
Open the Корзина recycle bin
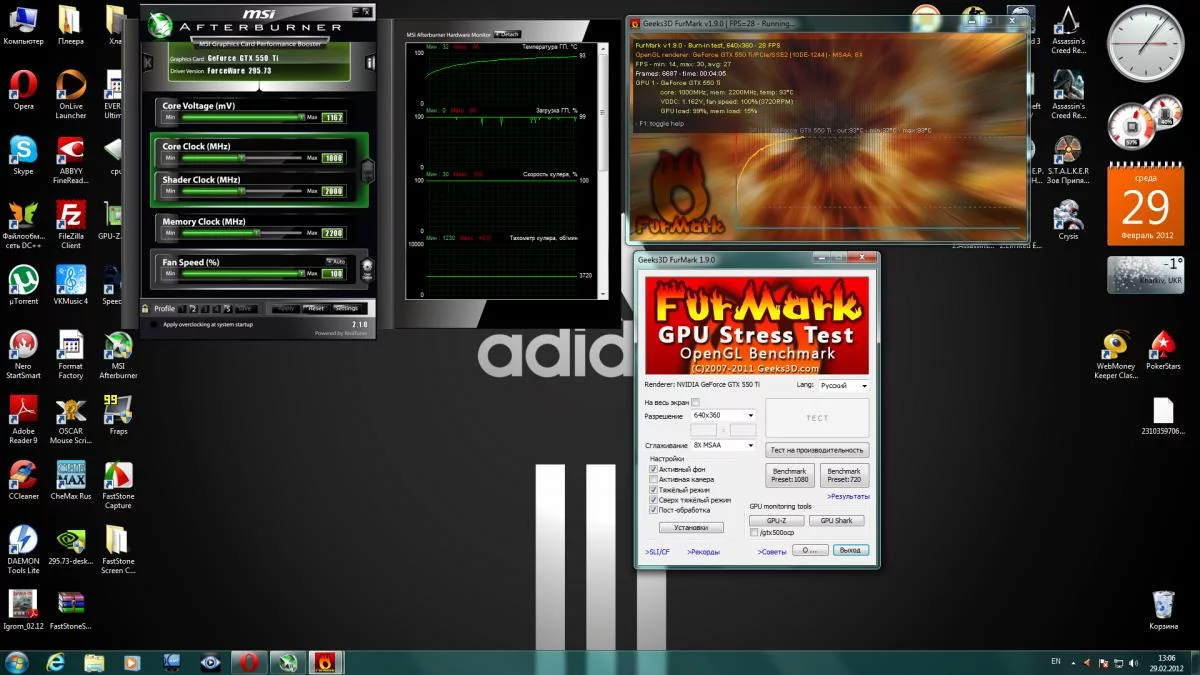[1163, 610]
